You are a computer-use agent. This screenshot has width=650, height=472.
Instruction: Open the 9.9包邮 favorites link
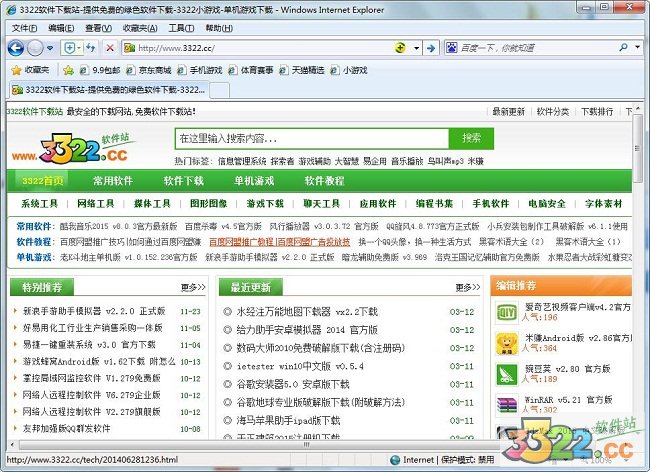(x=100, y=70)
